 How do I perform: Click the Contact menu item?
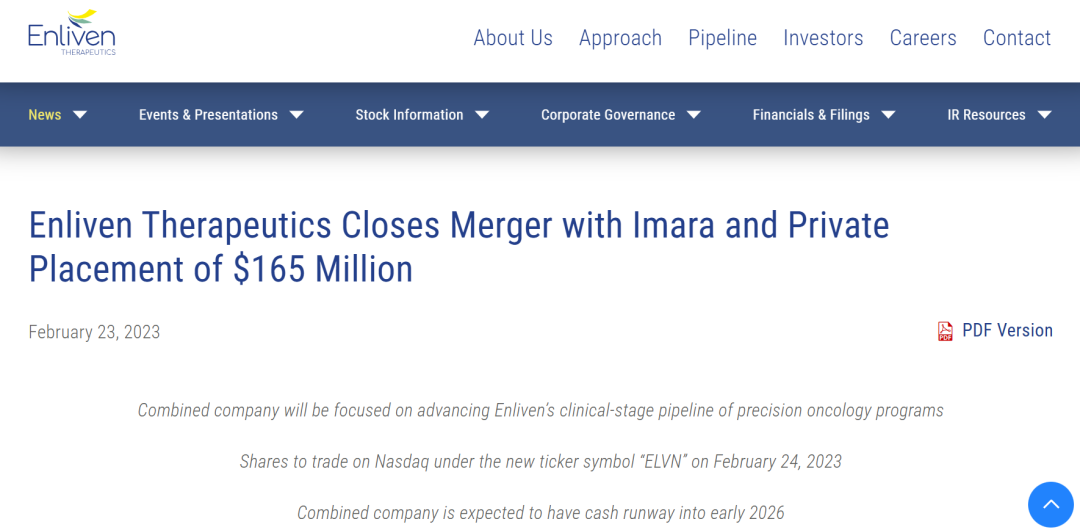(x=1017, y=38)
